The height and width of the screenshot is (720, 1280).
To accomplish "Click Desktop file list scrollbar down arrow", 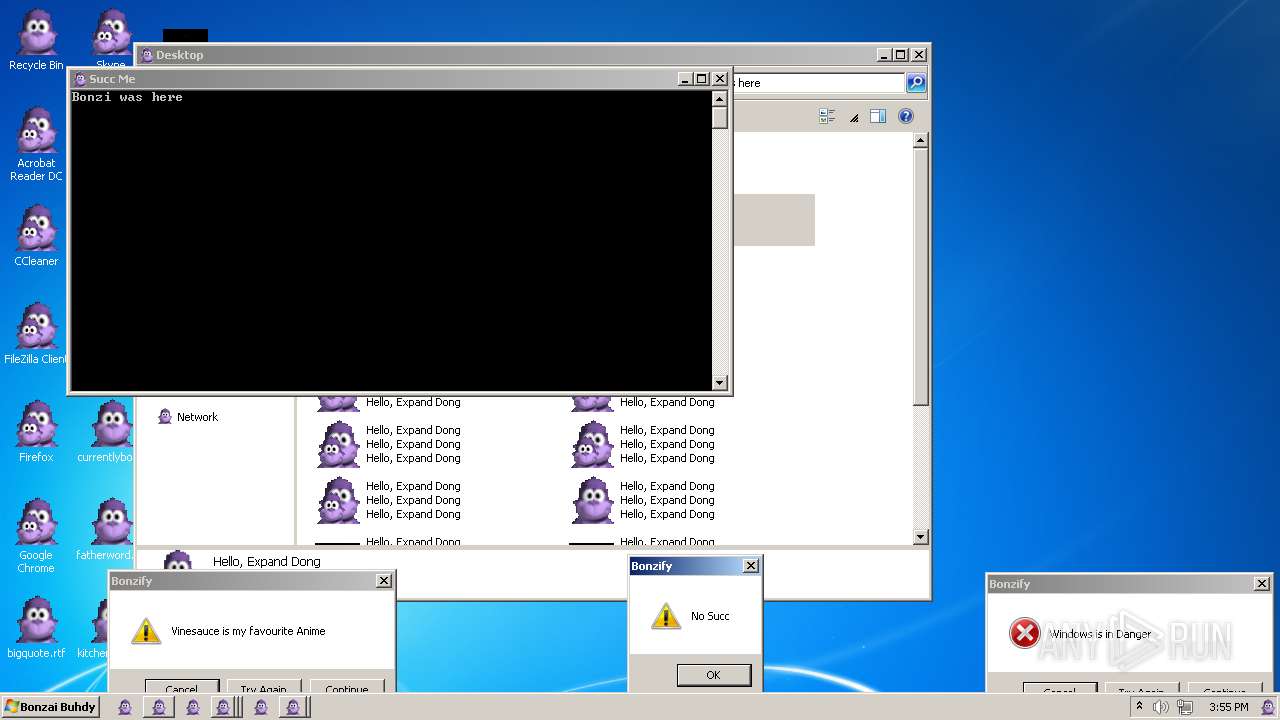I will click(x=921, y=537).
